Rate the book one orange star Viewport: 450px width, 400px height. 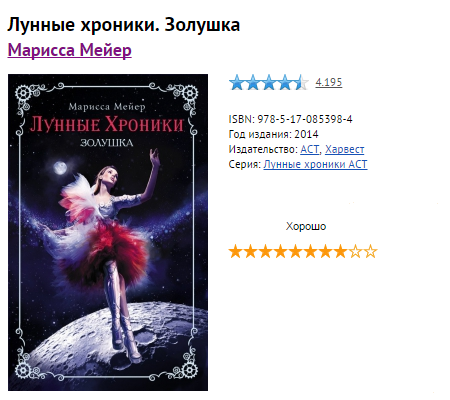point(235,251)
